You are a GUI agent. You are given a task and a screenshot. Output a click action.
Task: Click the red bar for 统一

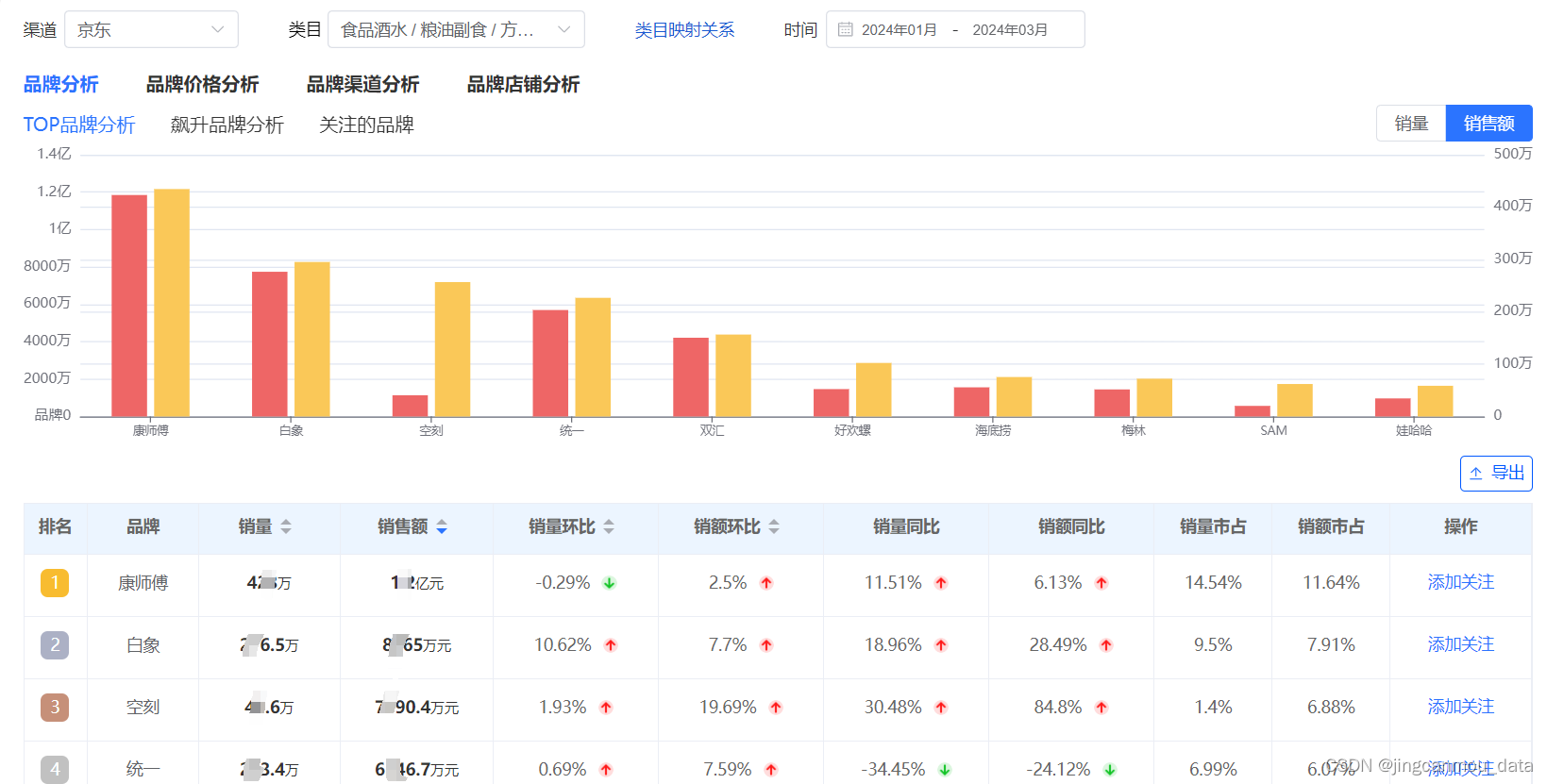point(550,363)
